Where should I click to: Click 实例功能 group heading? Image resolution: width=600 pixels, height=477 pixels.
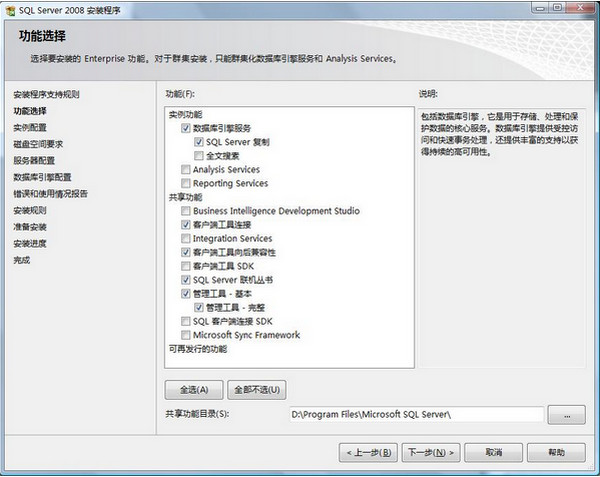click(x=186, y=114)
